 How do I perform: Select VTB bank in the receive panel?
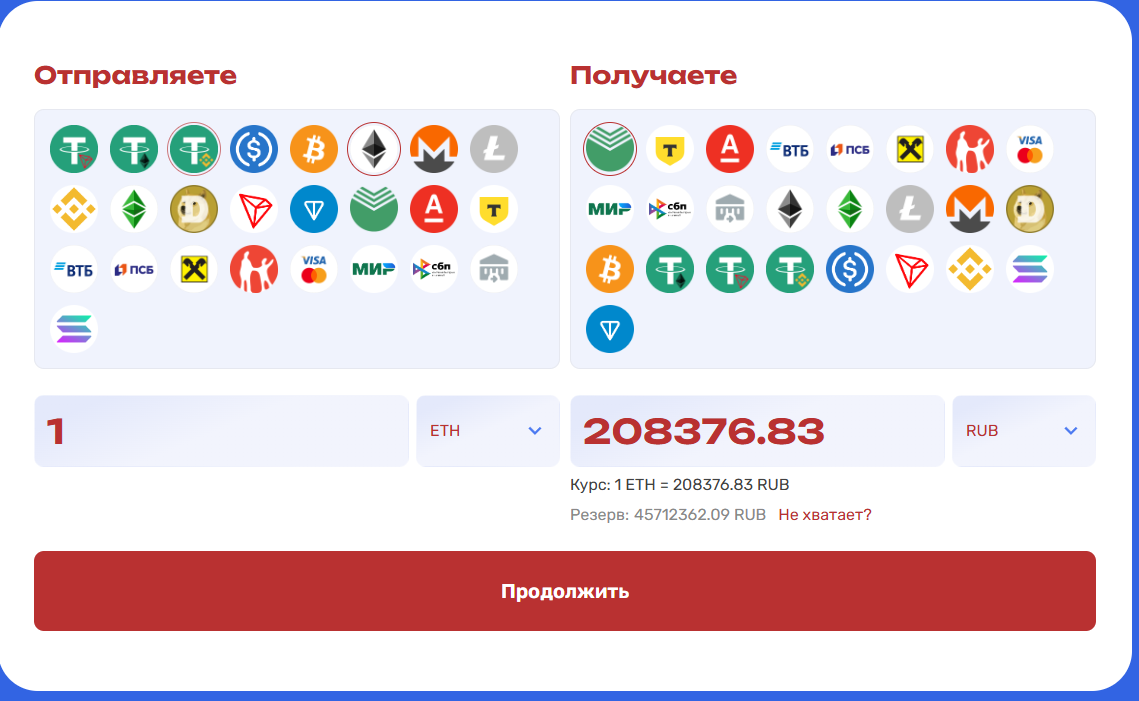click(x=790, y=149)
